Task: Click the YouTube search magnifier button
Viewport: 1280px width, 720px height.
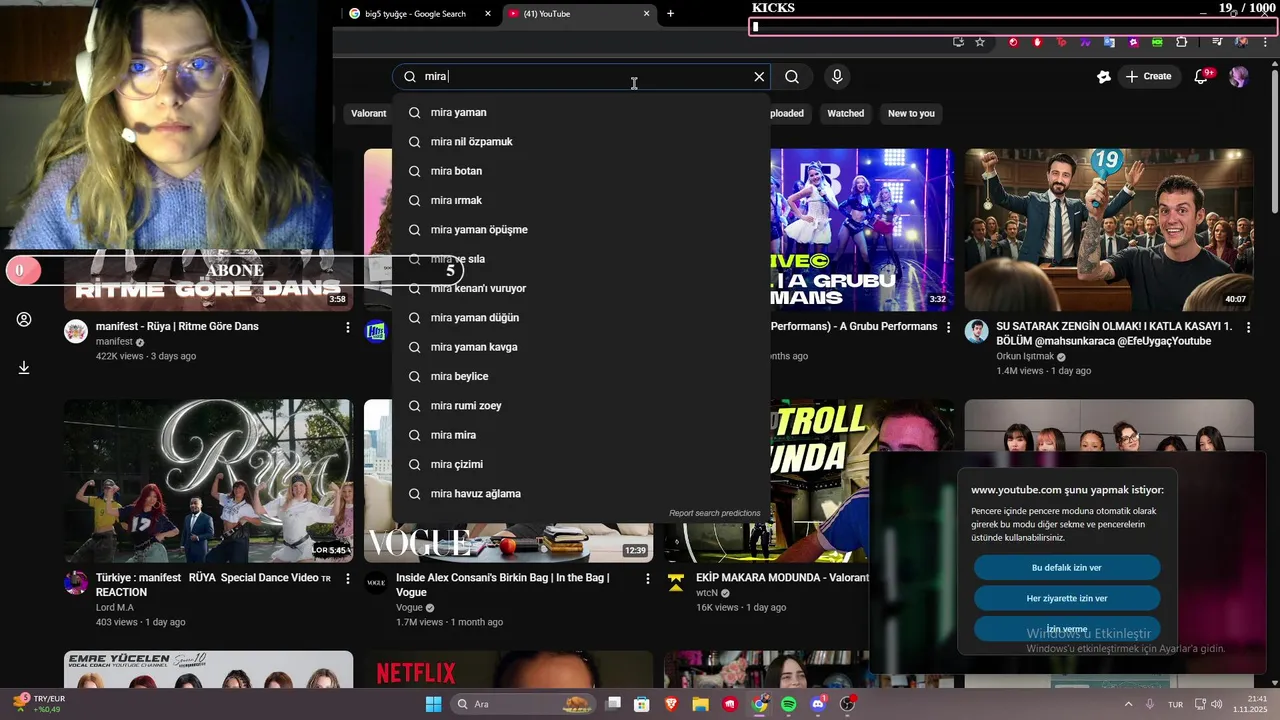Action: point(792,77)
